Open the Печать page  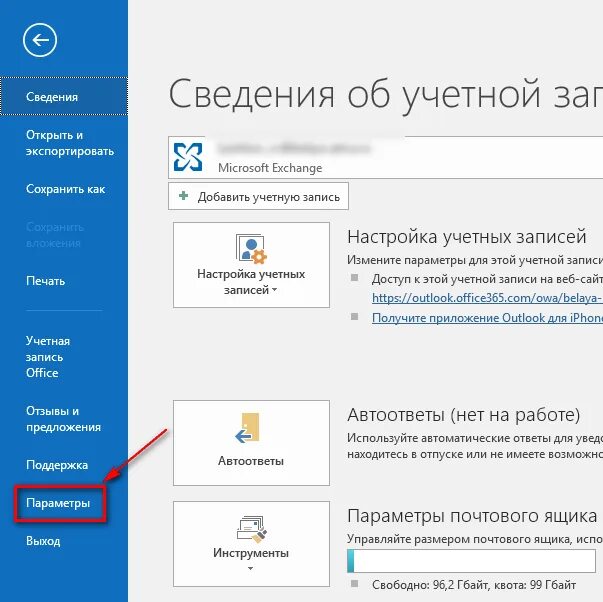(45, 281)
